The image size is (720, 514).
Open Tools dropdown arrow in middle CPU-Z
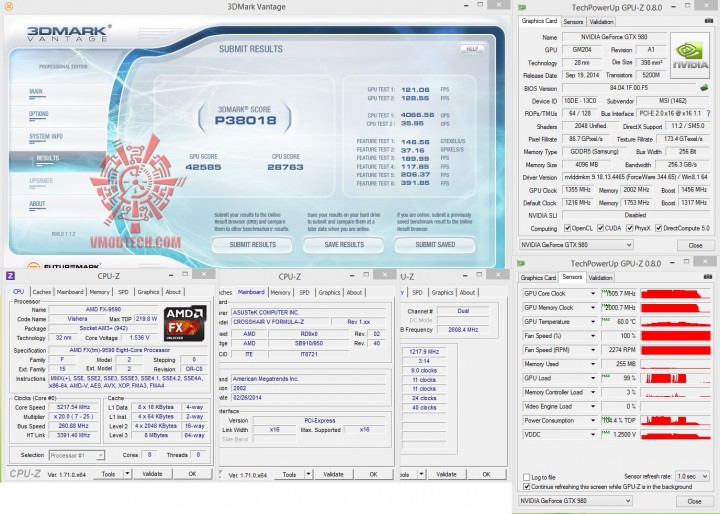(x=308, y=474)
